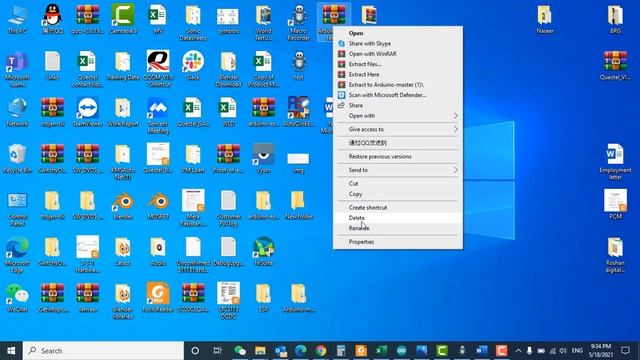Open Excel from the taskbar
The width and height of the screenshot is (640, 360).
(x=381, y=351)
